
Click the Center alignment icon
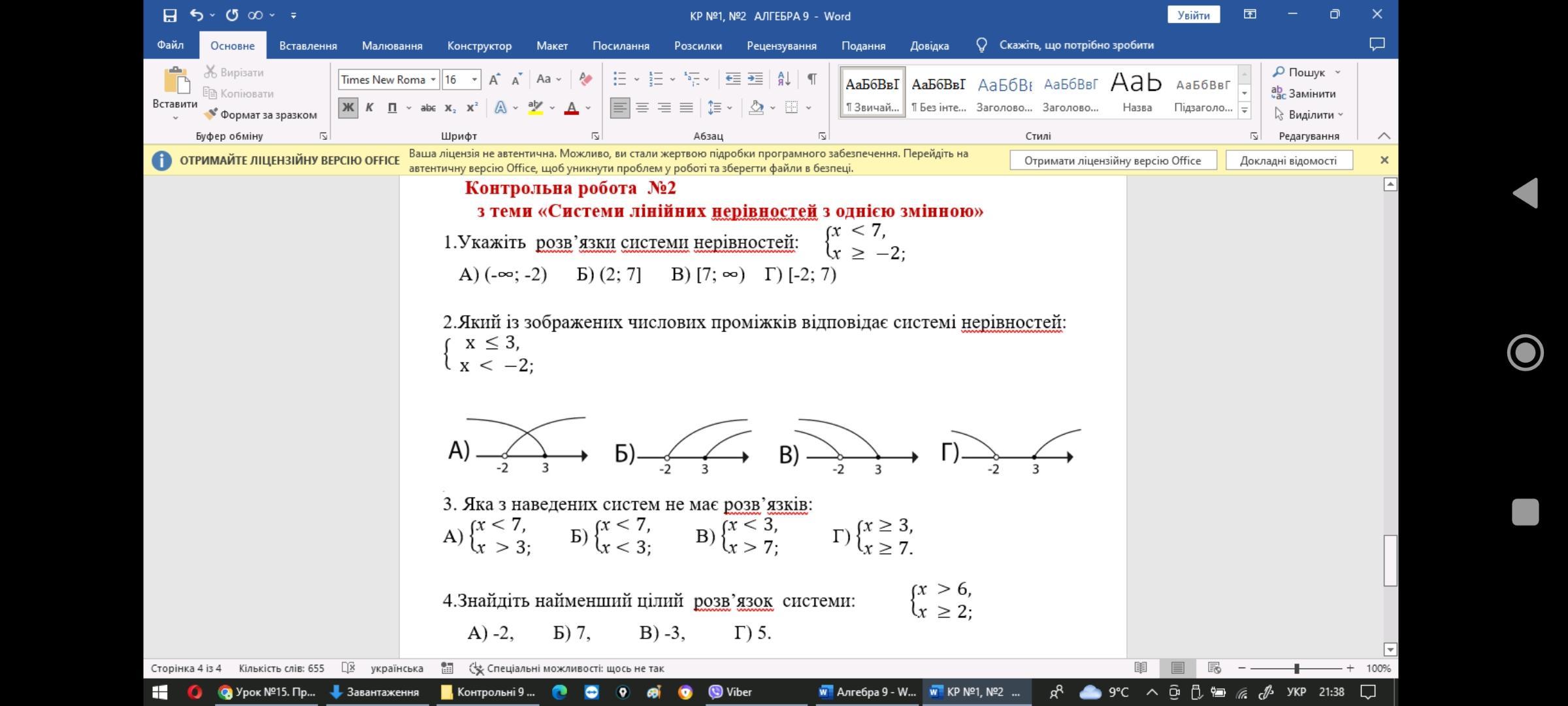click(642, 108)
